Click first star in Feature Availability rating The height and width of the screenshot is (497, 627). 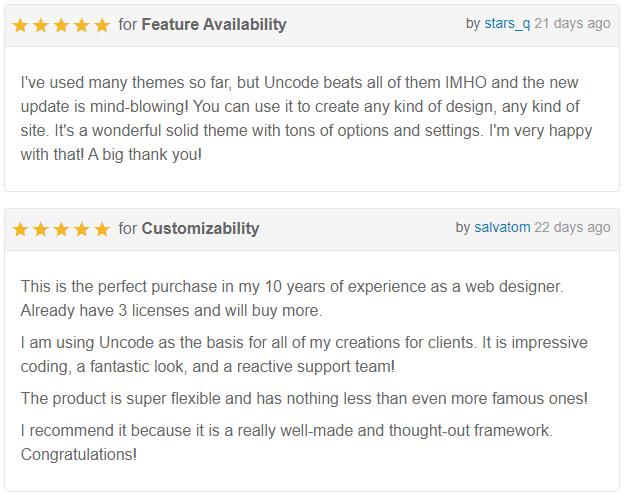pos(20,26)
